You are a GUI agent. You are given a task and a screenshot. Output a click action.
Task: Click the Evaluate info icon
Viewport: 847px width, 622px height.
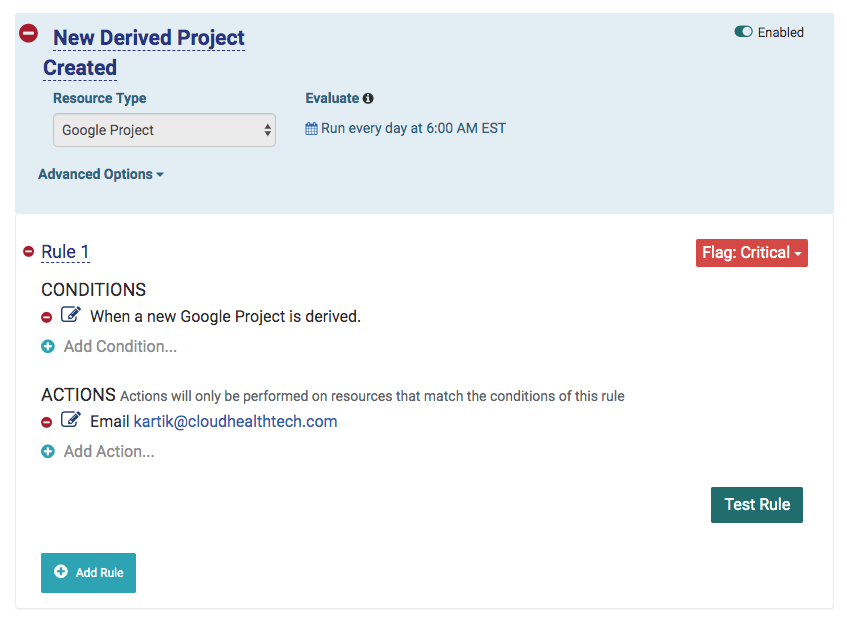[368, 99]
